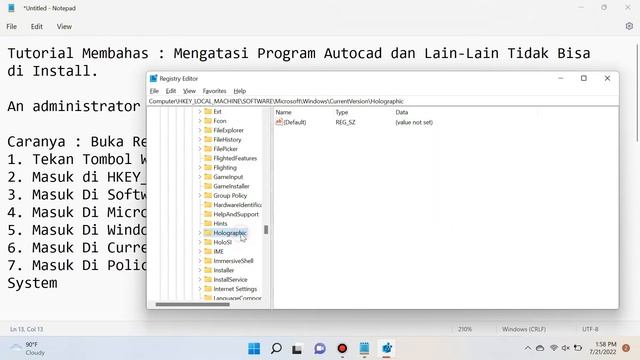Screen dimensions: 640x360
Task: Click the FilePicker folder icon
Action: [x=208, y=149]
